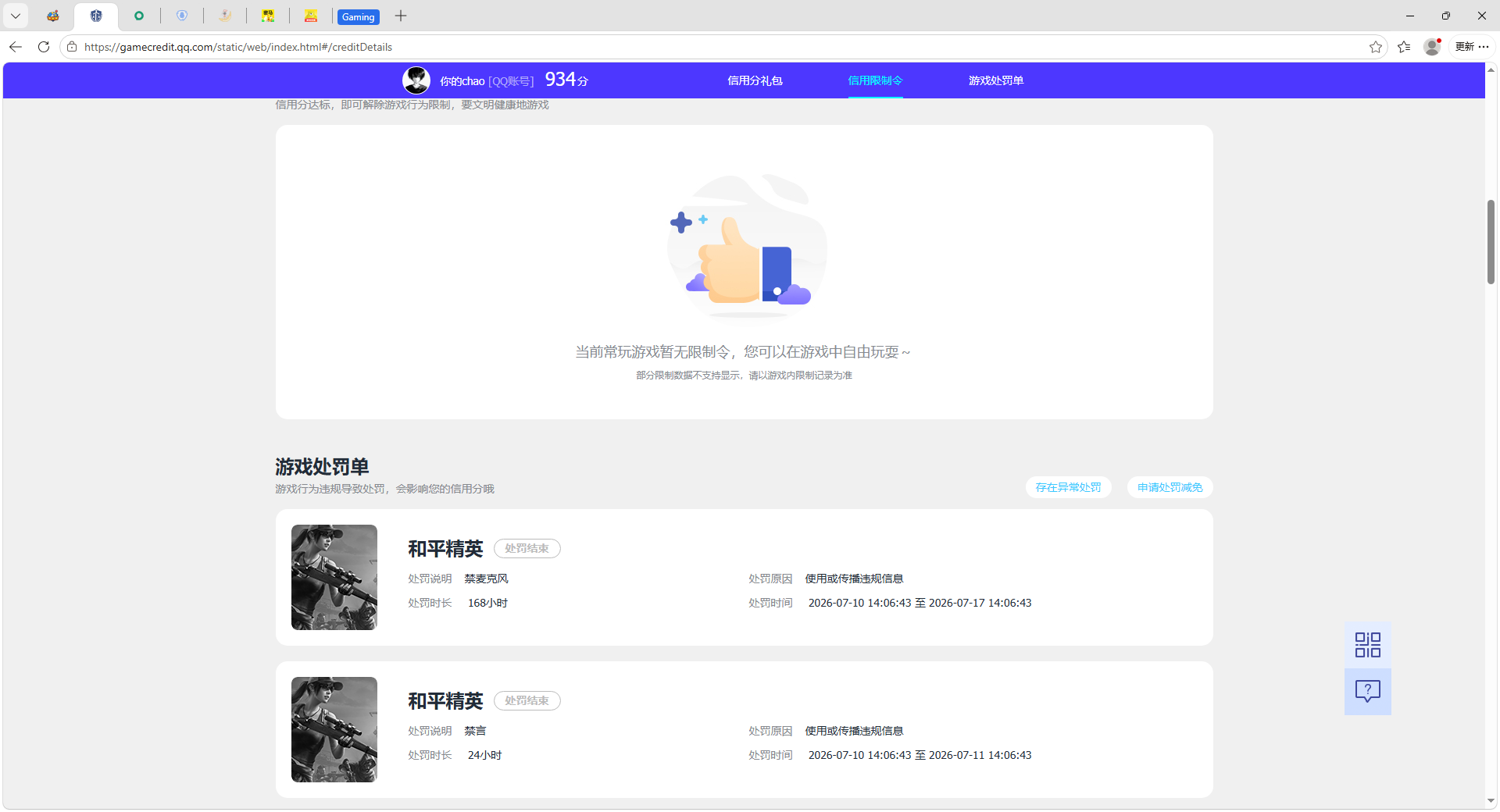This screenshot has height=812, width=1500.
Task: View site information lock icon
Action: coord(72,47)
